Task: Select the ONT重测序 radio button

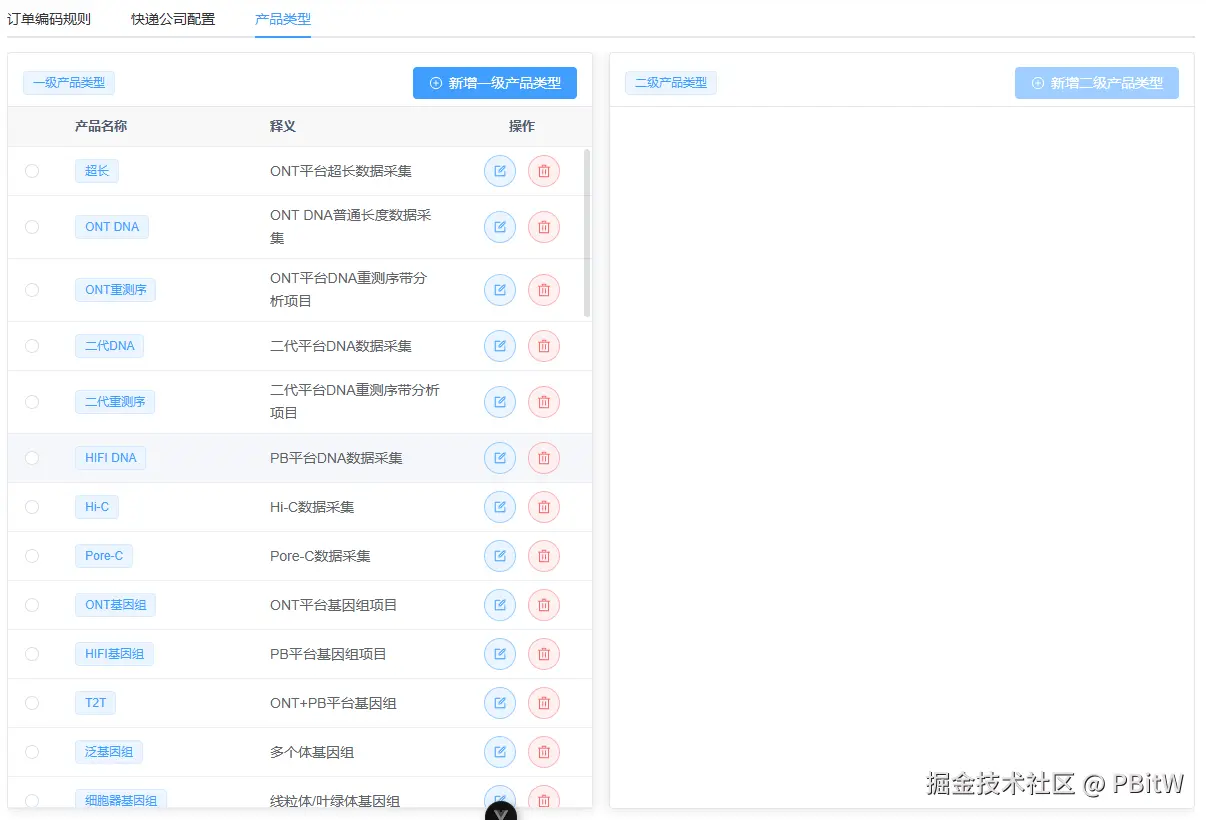Action: (32, 290)
